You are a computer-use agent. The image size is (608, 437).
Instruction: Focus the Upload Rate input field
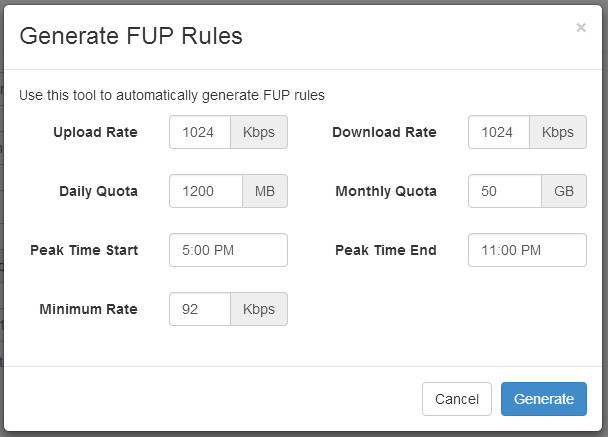pos(200,132)
